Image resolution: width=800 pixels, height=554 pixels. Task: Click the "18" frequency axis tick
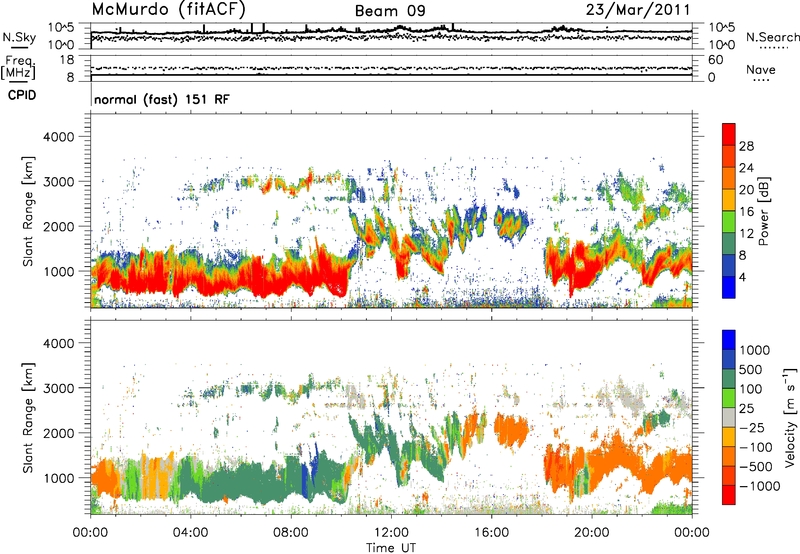tap(67, 60)
